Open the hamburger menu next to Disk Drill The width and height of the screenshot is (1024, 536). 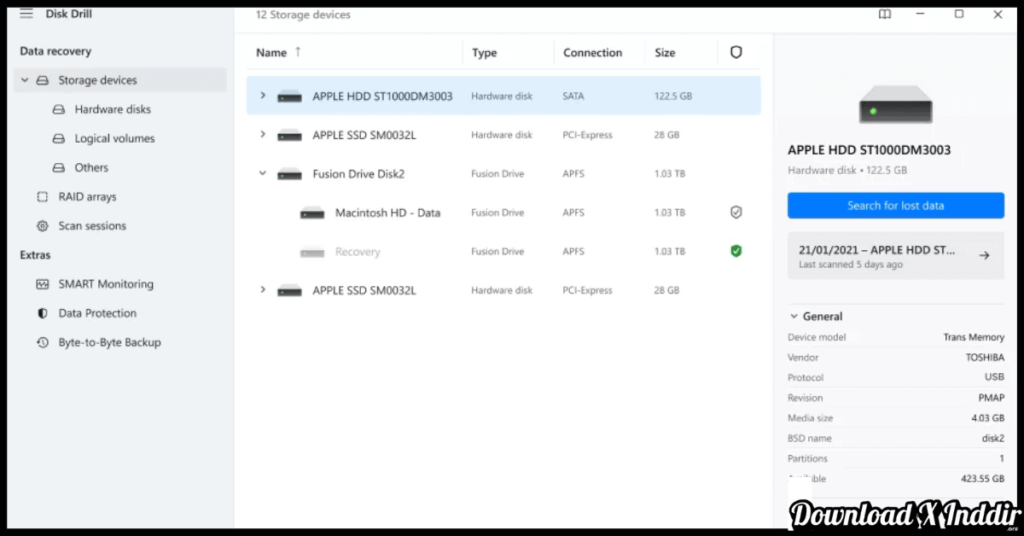[x=26, y=14]
